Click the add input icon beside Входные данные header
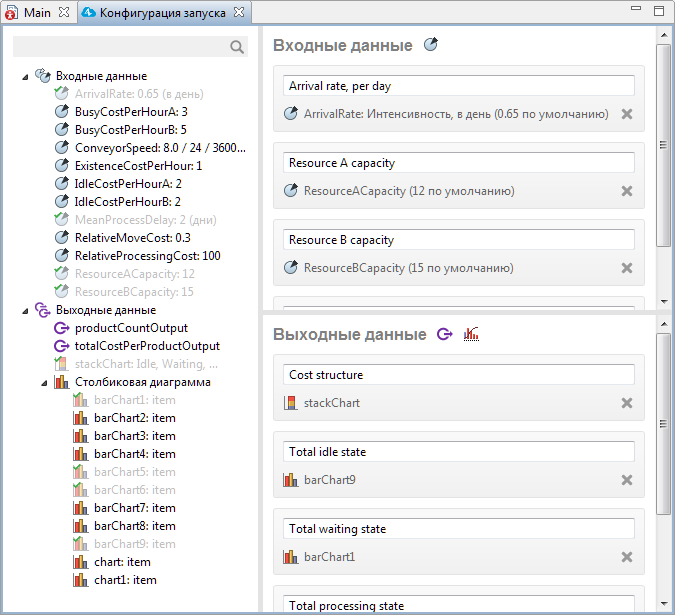The width and height of the screenshot is (675, 615). (x=430, y=44)
